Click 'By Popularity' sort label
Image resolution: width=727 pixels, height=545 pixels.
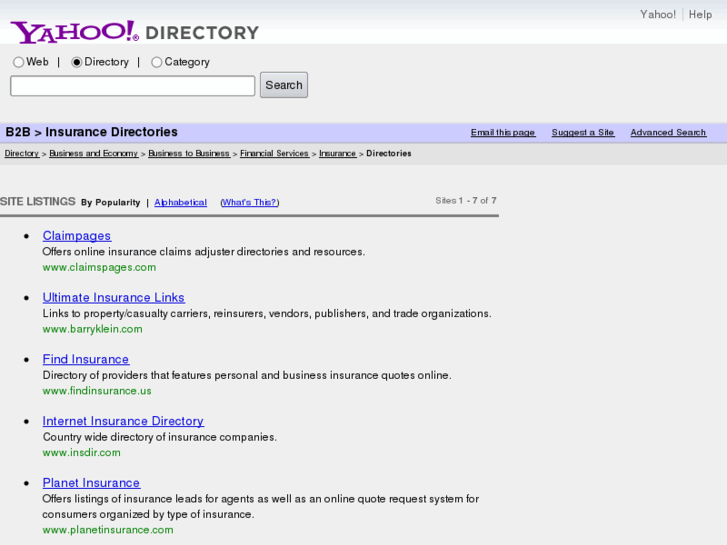(110, 202)
